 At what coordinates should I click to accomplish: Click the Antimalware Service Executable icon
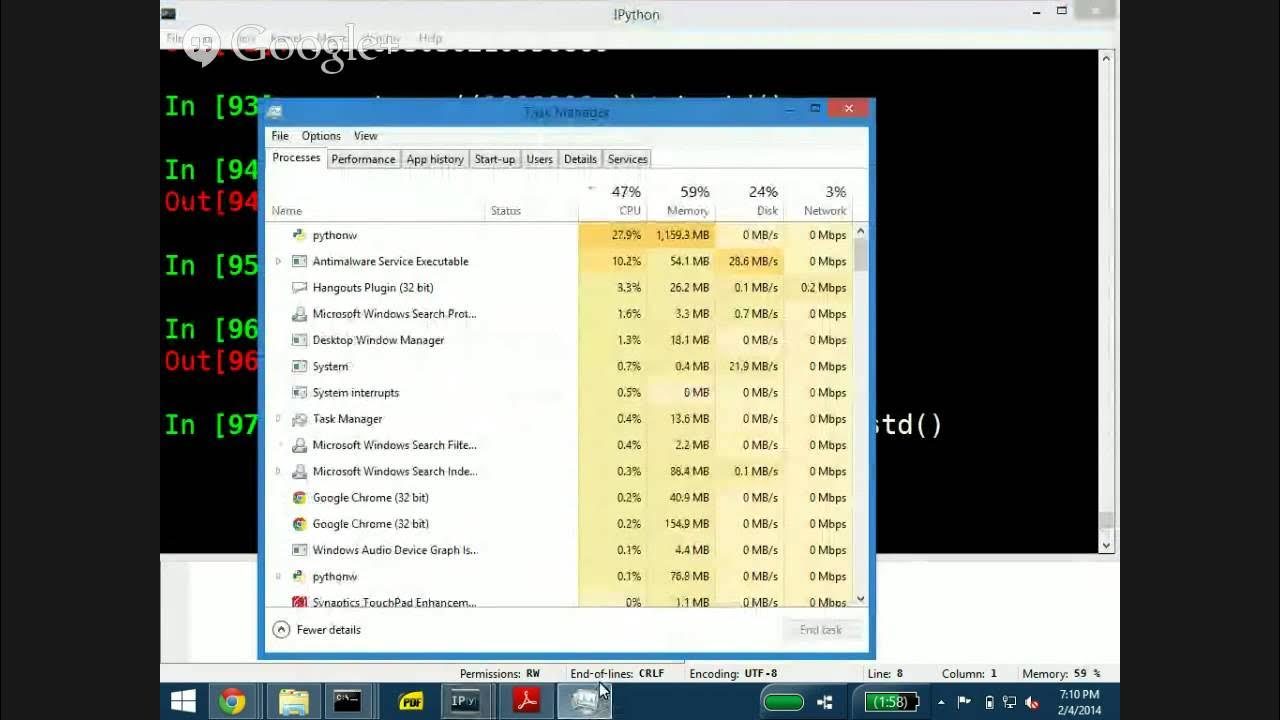[298, 261]
